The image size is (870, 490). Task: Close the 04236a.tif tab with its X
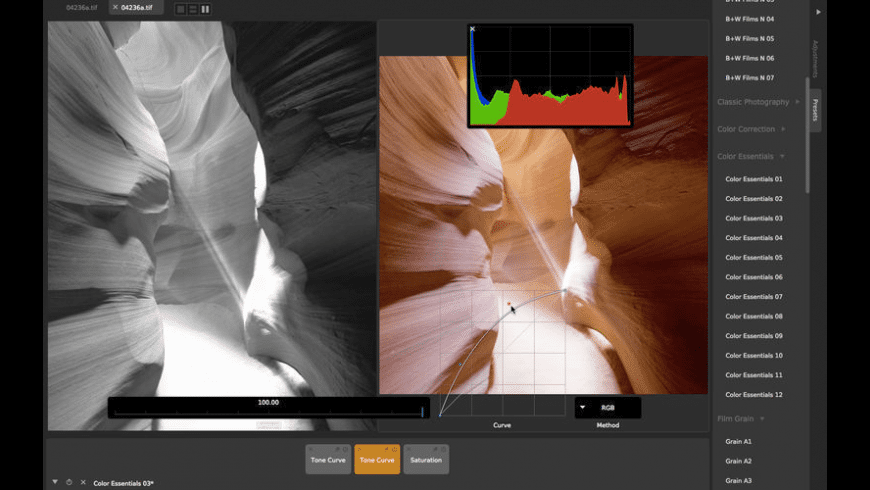115,8
